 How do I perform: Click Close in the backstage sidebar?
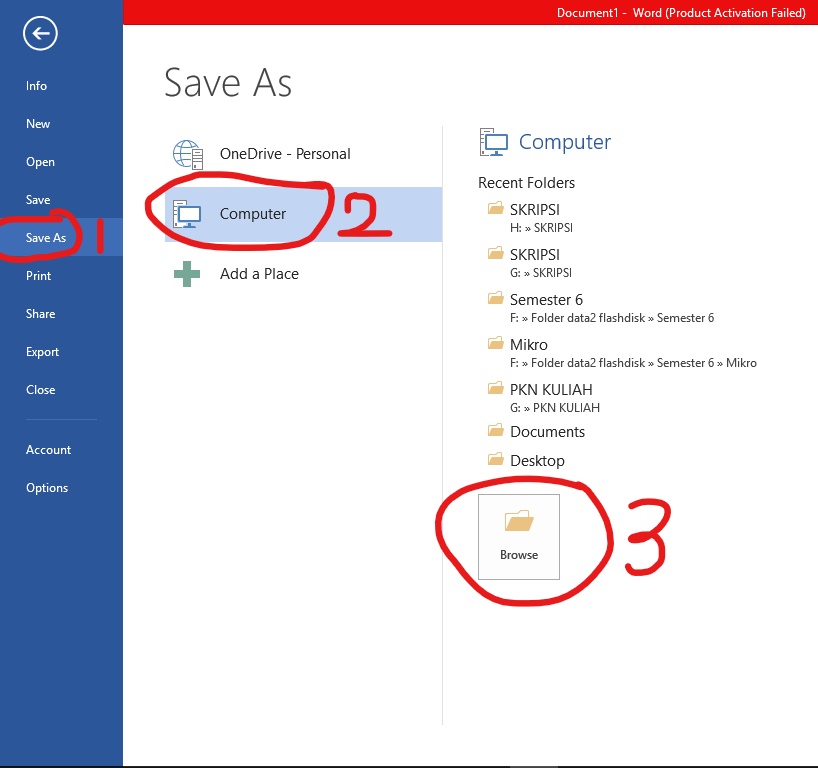coord(40,390)
